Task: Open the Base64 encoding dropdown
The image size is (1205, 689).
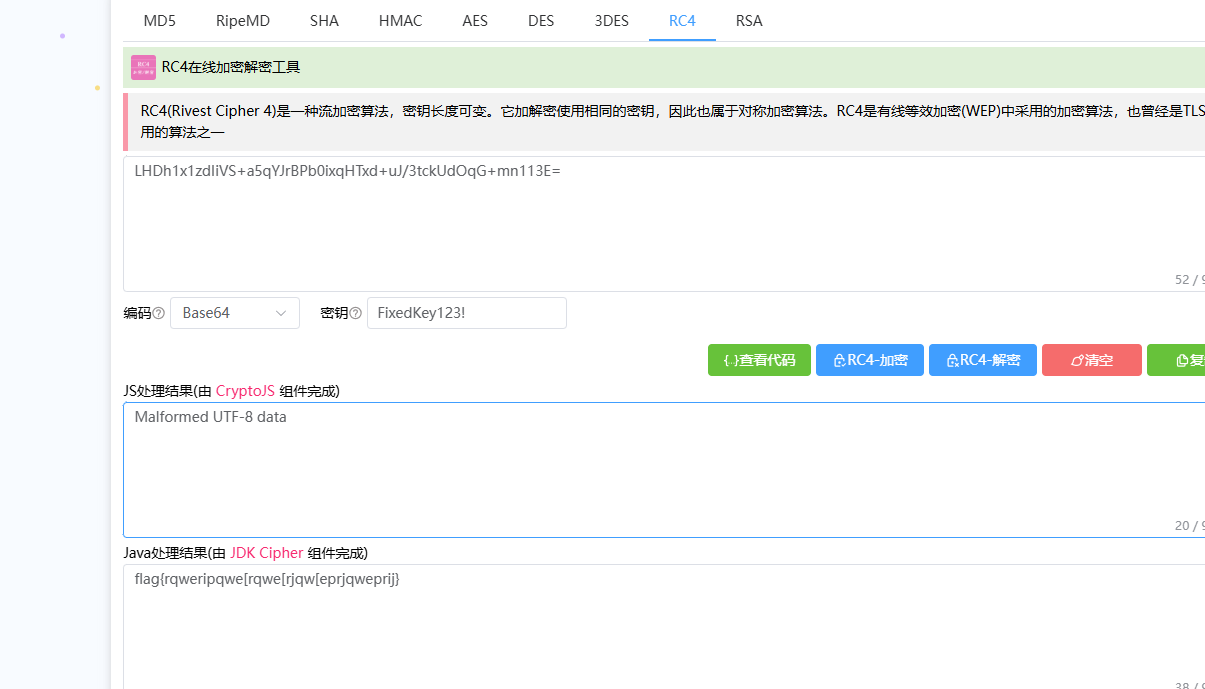Action: [x=235, y=313]
